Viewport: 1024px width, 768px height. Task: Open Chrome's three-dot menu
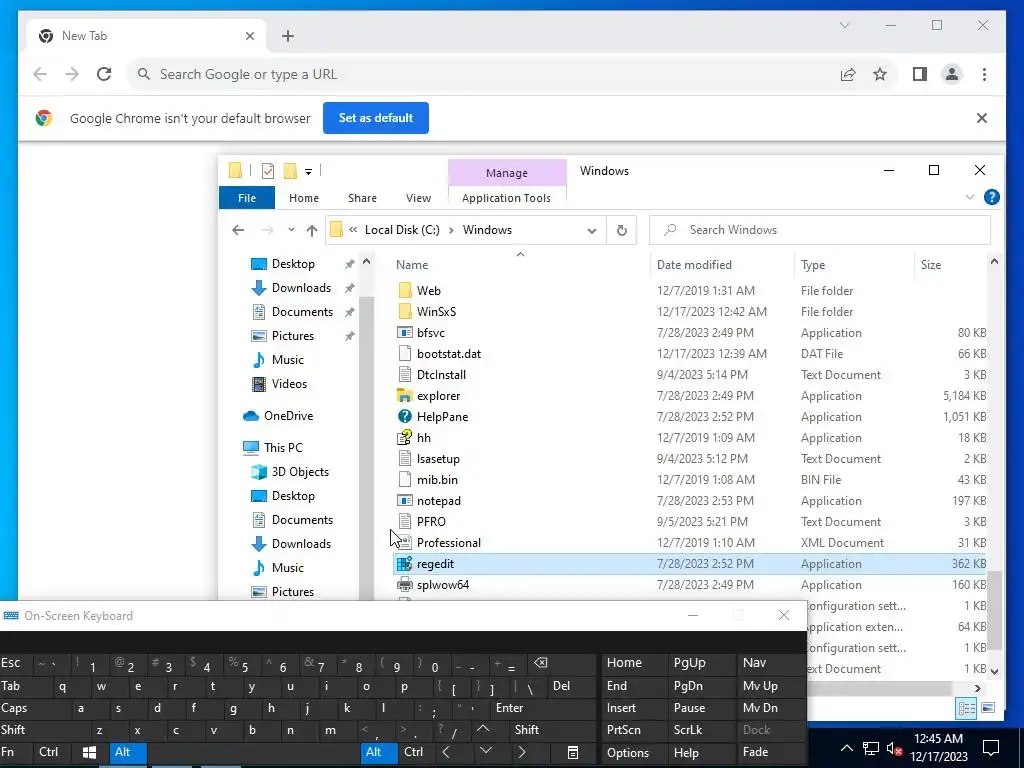coord(984,74)
